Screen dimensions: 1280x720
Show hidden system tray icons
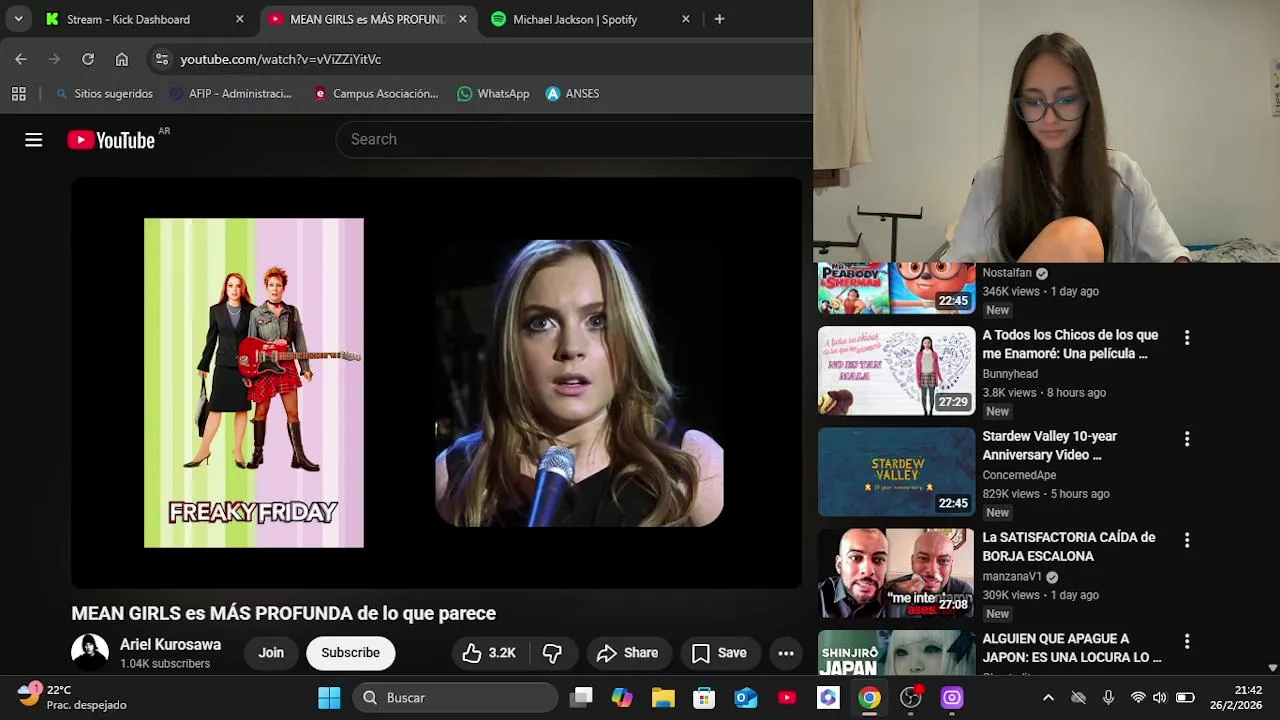[1048, 698]
